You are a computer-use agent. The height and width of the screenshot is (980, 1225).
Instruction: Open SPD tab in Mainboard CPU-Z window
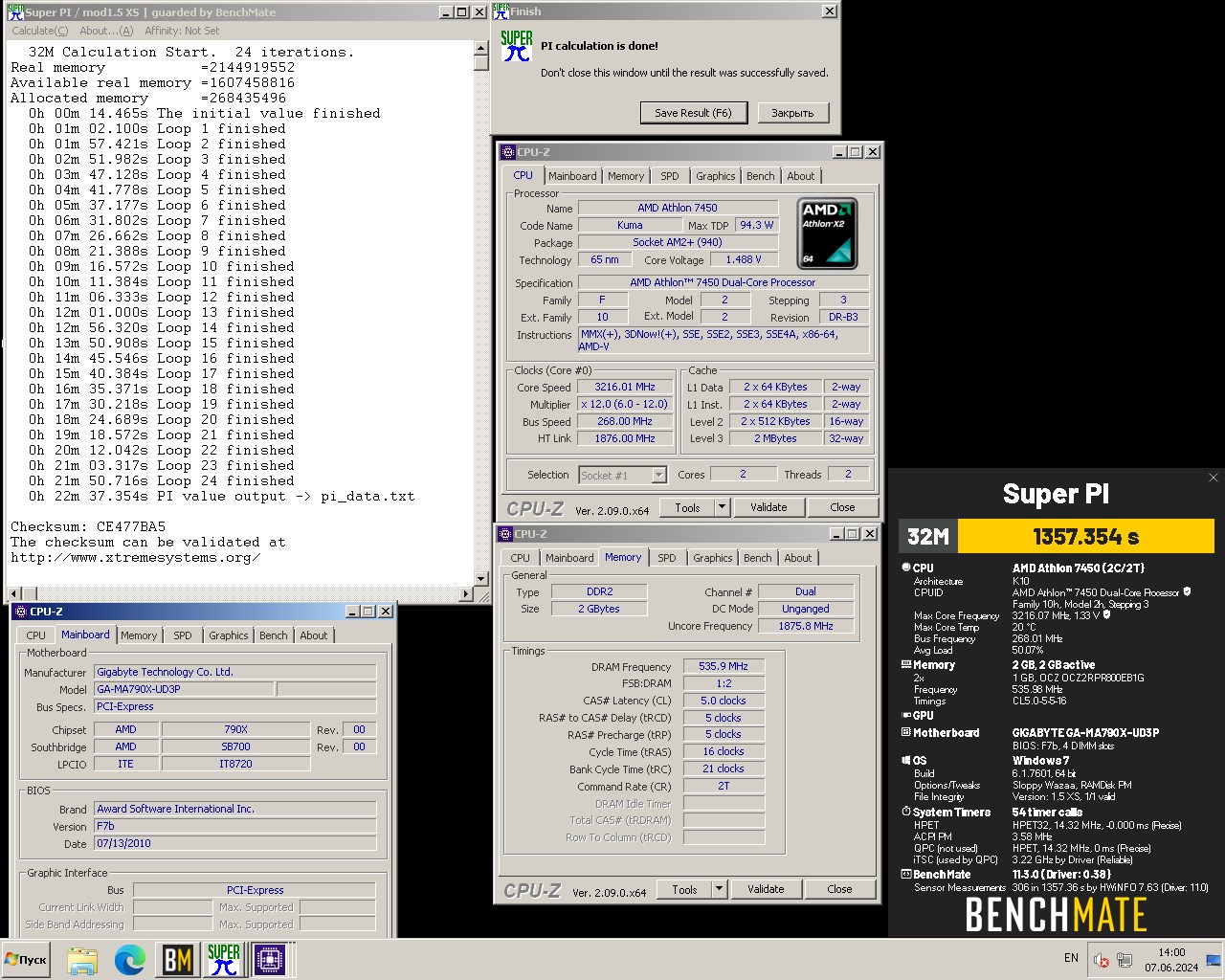(x=183, y=635)
